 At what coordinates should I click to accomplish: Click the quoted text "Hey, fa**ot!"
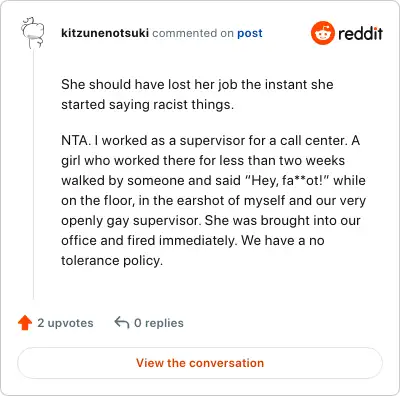pyautogui.click(x=286, y=181)
